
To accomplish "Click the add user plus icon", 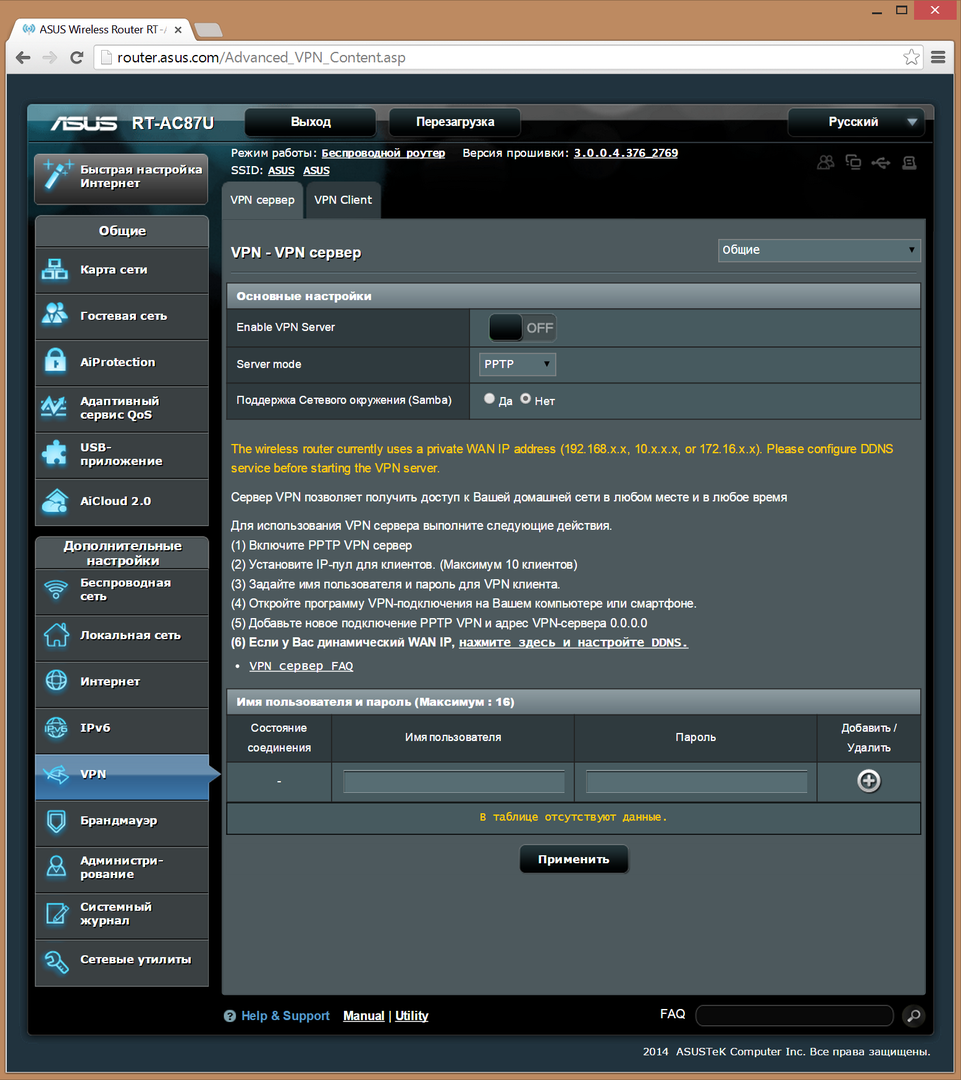I will [x=868, y=781].
